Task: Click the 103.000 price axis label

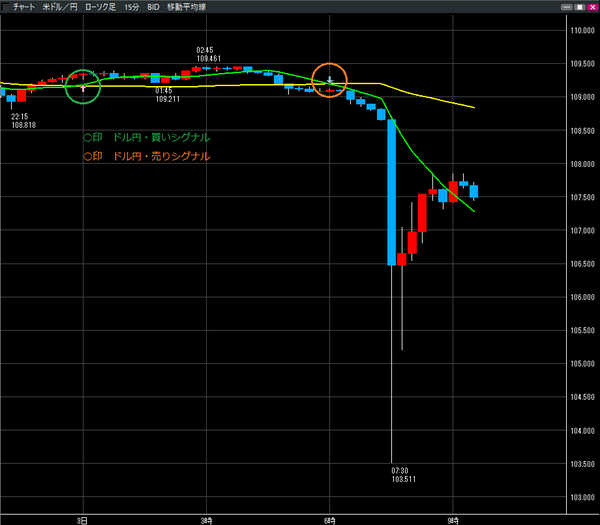Action: [582, 497]
